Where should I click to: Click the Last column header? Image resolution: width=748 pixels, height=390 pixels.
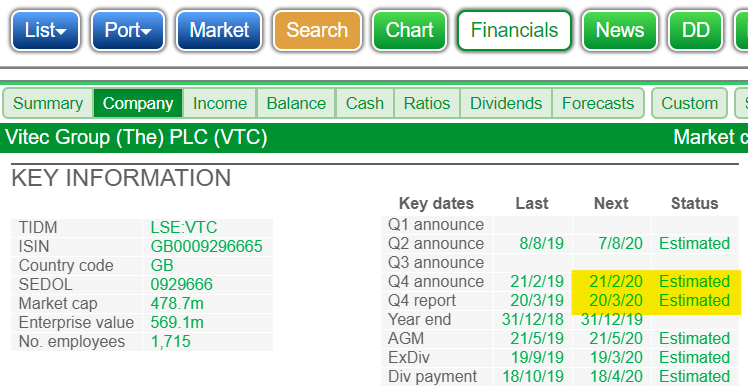click(531, 204)
